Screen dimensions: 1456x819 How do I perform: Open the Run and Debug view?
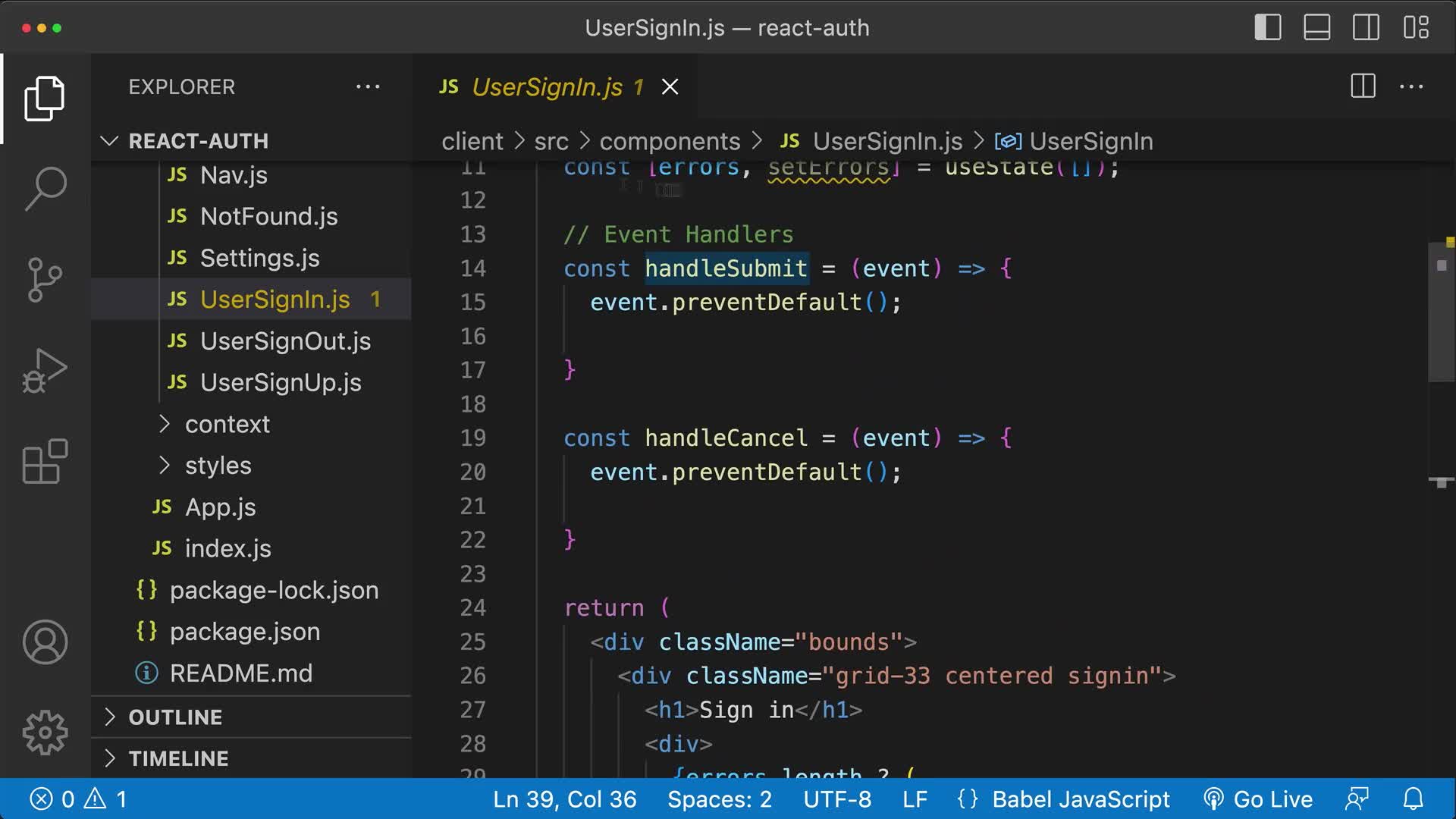click(45, 369)
